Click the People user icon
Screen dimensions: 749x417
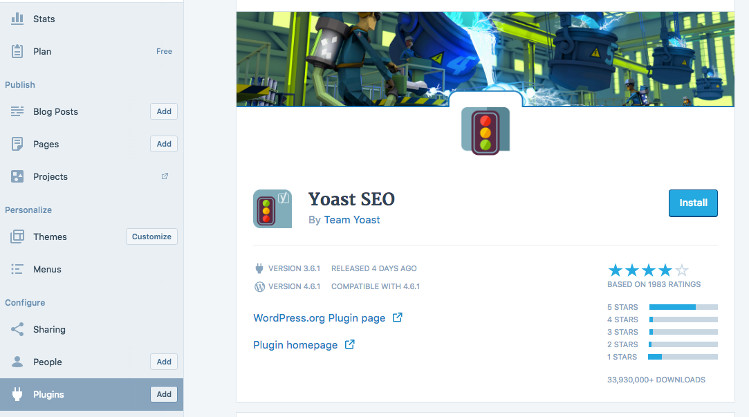[17, 362]
